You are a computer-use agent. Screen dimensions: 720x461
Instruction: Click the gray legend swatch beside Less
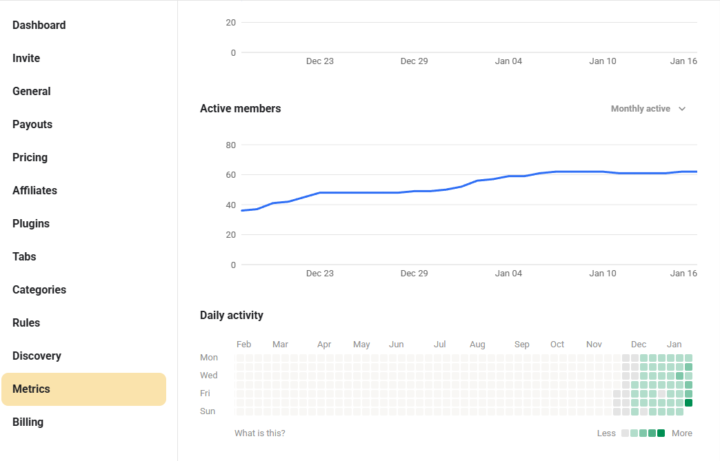click(x=626, y=433)
